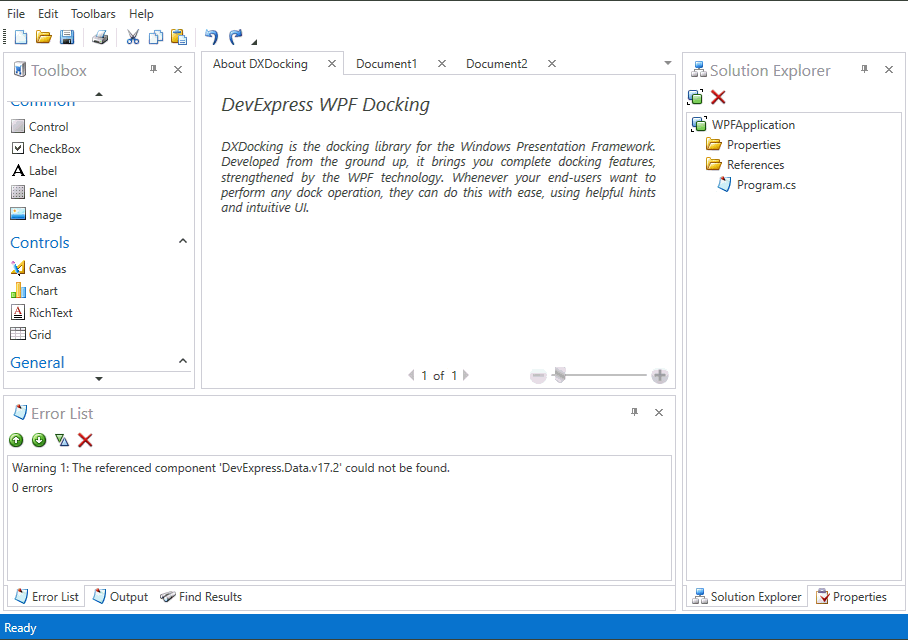The height and width of the screenshot is (640, 908).
Task: Open the document tabs list dropdown
Action: (668, 63)
